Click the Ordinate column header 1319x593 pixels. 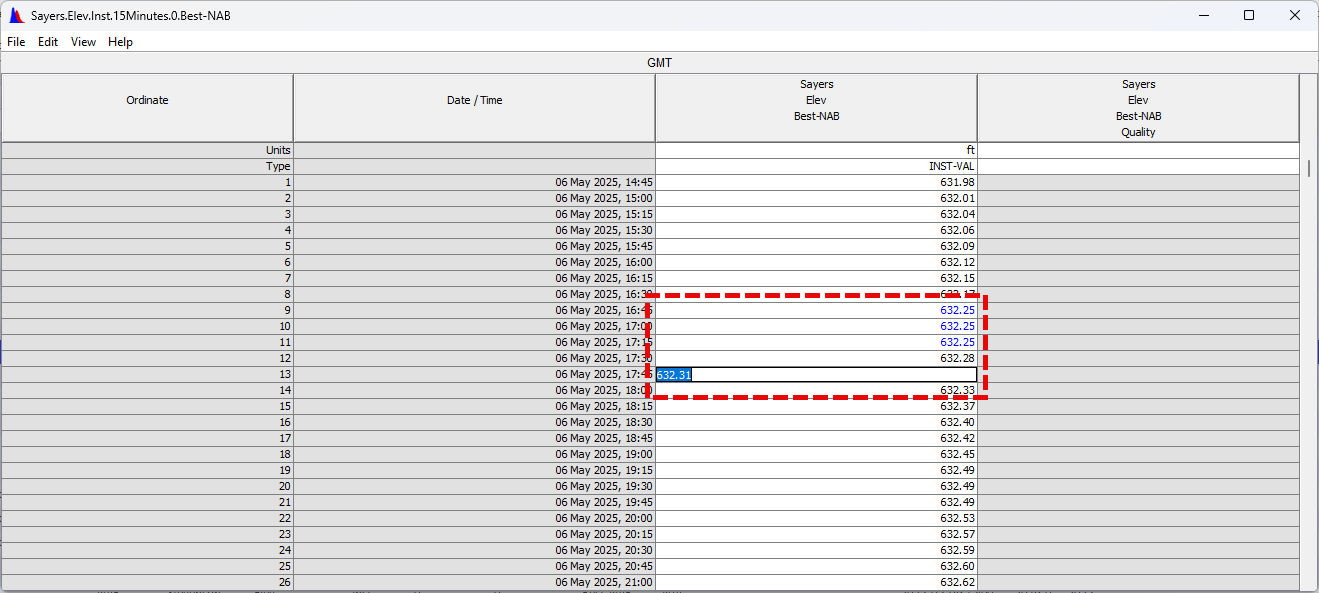tap(147, 100)
